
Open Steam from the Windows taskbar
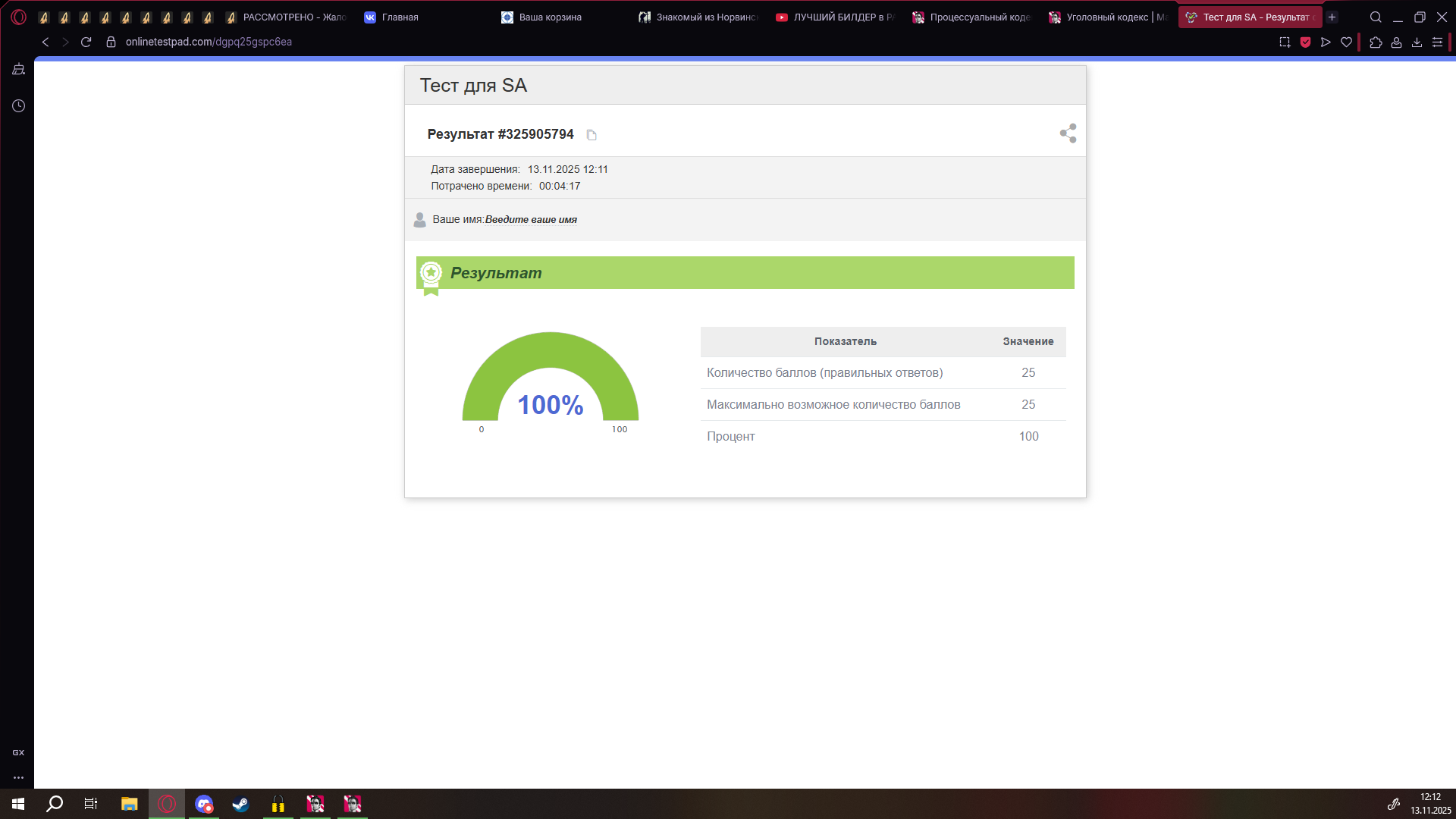point(240,804)
